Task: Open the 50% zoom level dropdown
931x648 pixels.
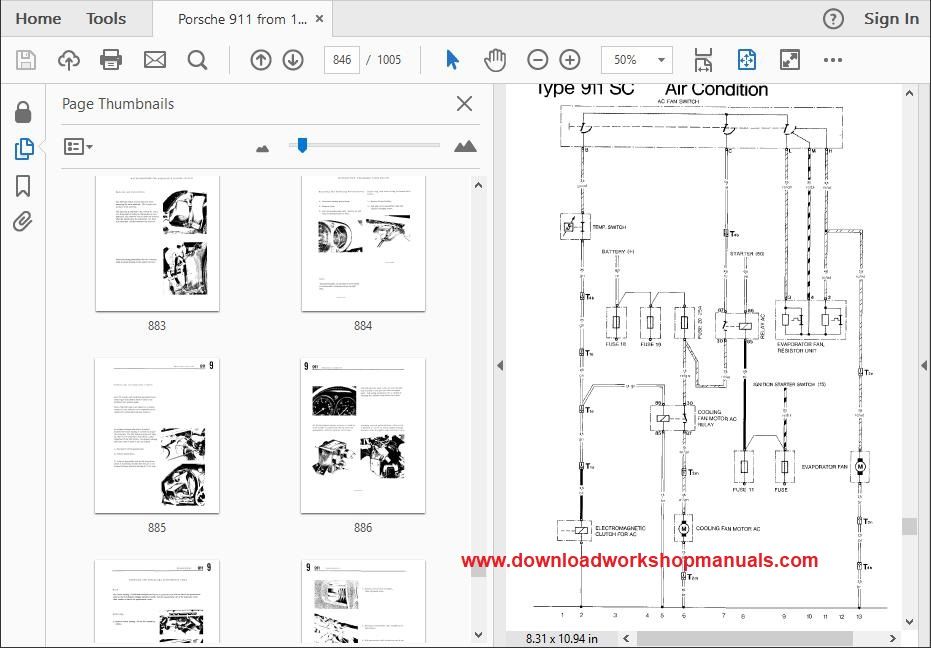Action: click(x=637, y=60)
